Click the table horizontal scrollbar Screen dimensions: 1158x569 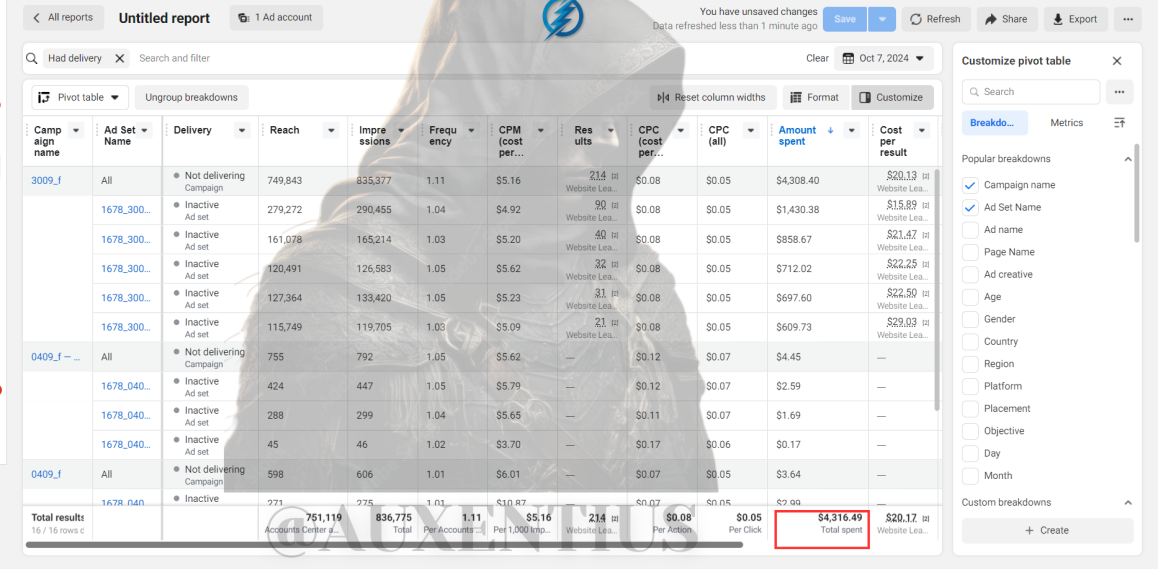click(384, 545)
